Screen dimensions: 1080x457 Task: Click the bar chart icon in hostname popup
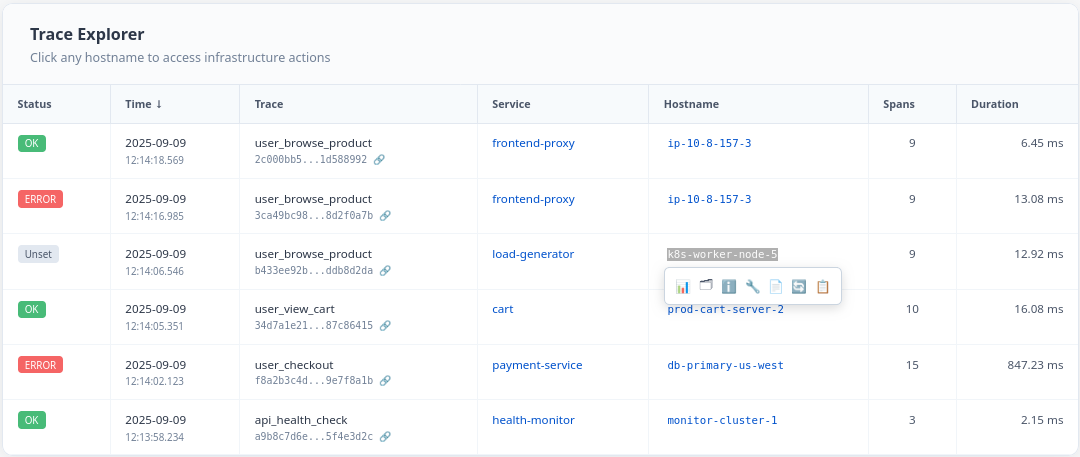point(683,287)
